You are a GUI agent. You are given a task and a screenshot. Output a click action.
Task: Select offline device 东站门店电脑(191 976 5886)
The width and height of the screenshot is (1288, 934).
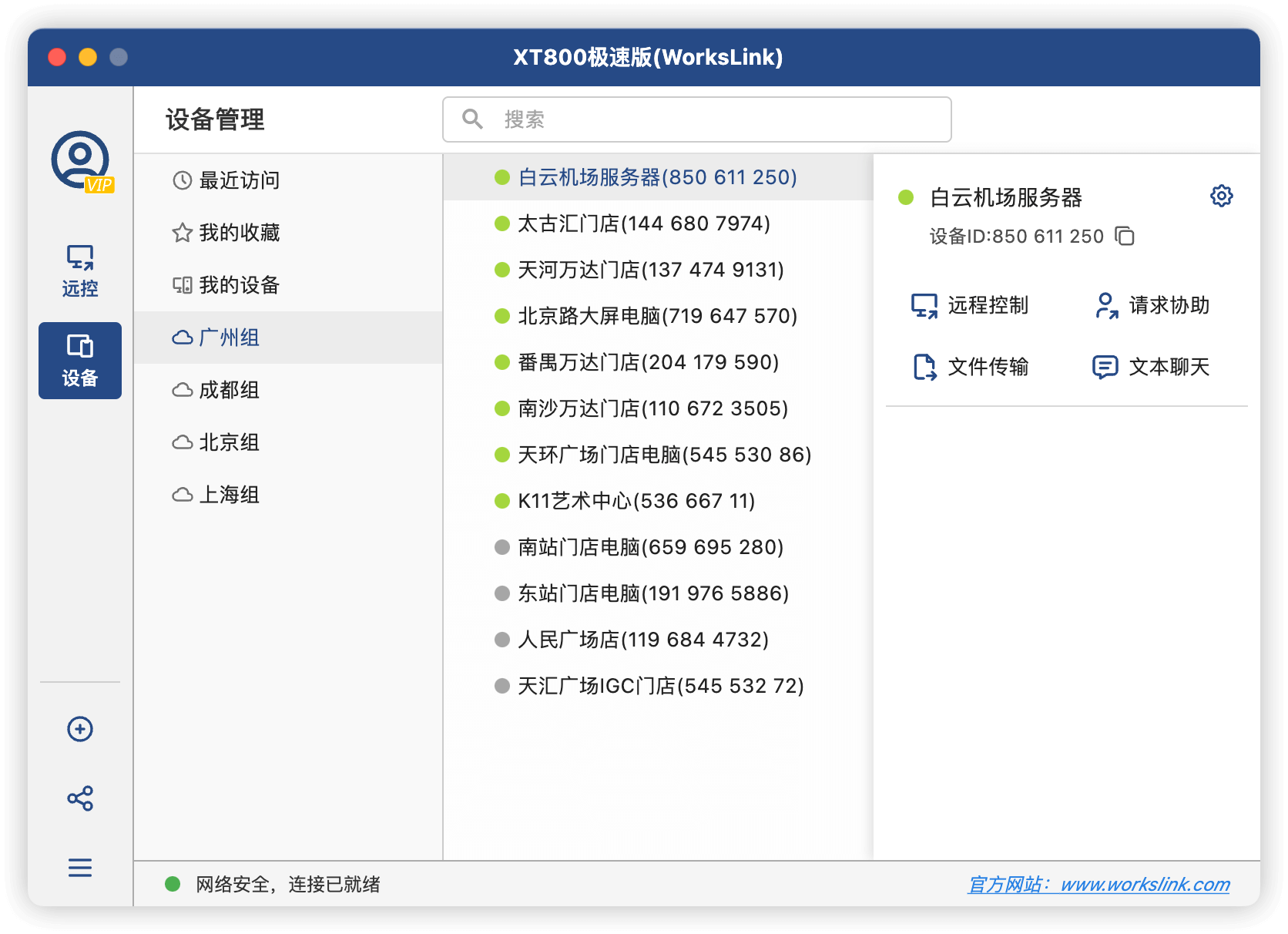[658, 593]
